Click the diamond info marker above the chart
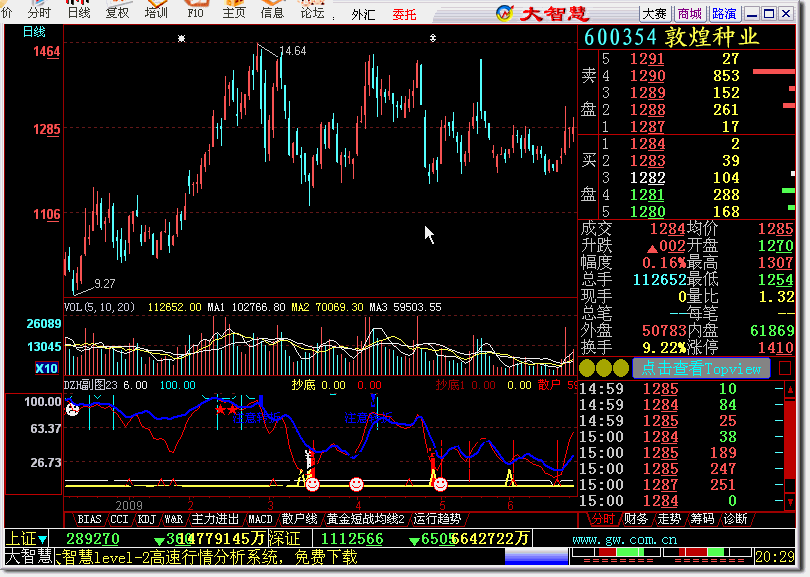Viewport: 810px width, 577px height. [x=433, y=38]
